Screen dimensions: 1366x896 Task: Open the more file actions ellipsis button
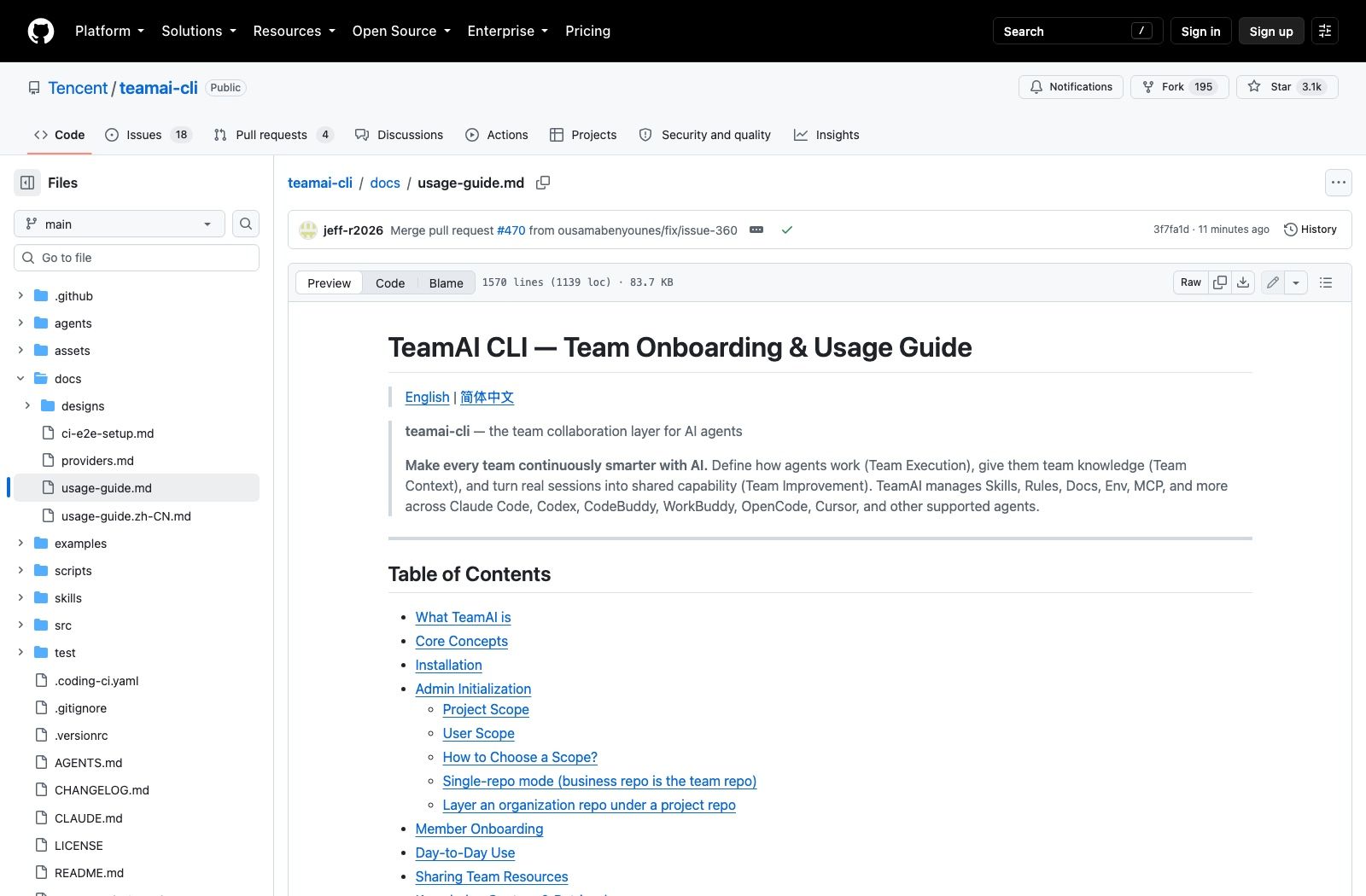pyautogui.click(x=1339, y=183)
